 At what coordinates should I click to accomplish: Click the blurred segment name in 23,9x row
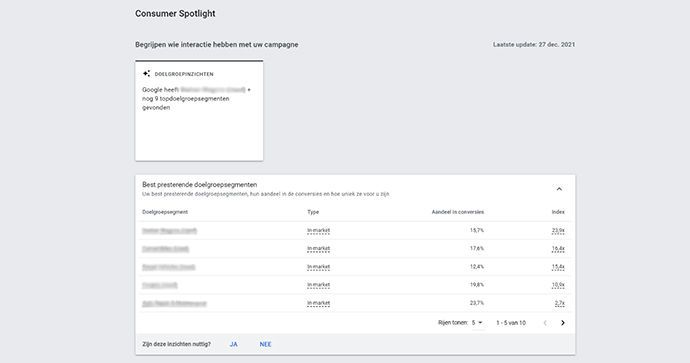click(169, 231)
